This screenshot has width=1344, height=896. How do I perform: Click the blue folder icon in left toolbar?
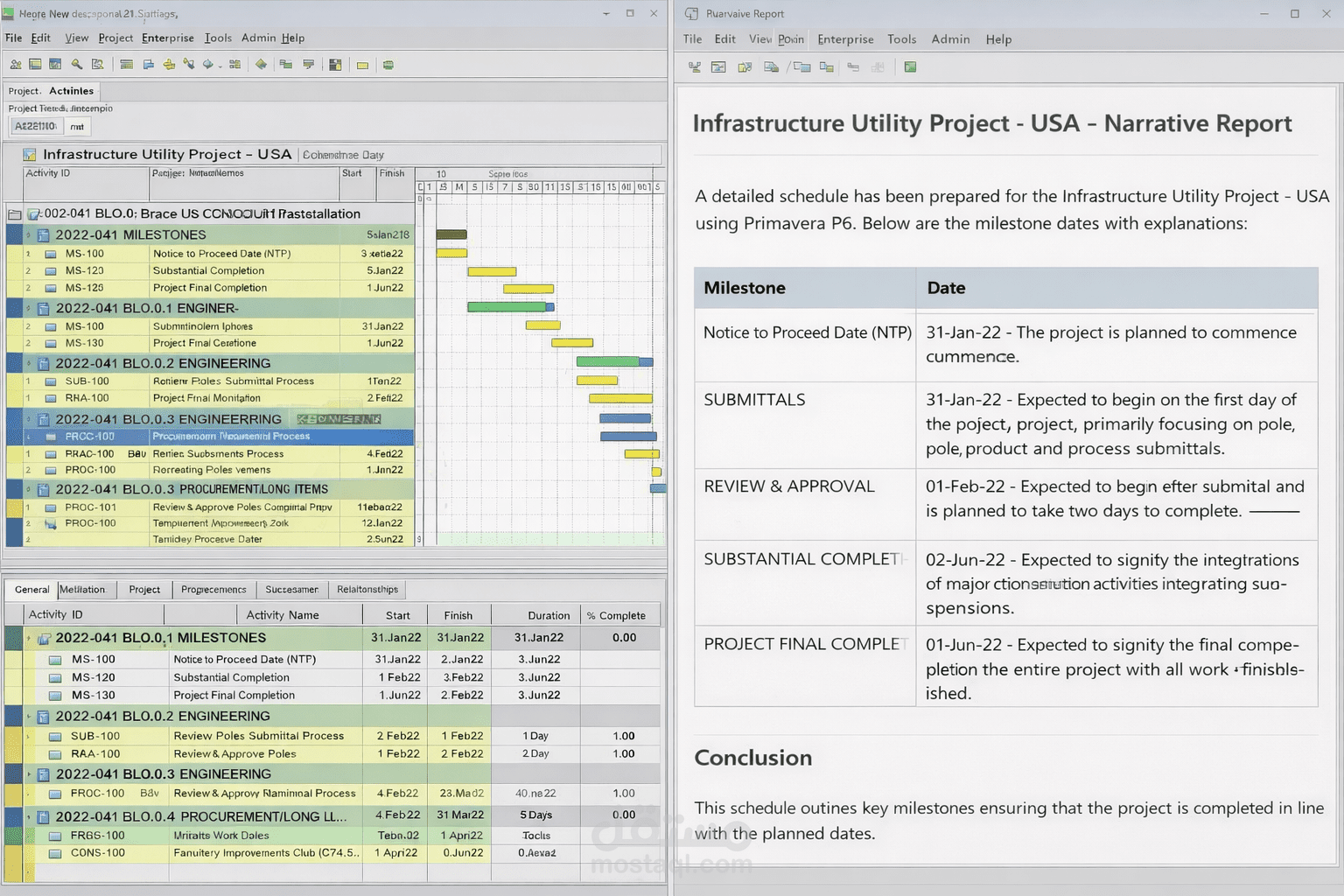point(149,65)
